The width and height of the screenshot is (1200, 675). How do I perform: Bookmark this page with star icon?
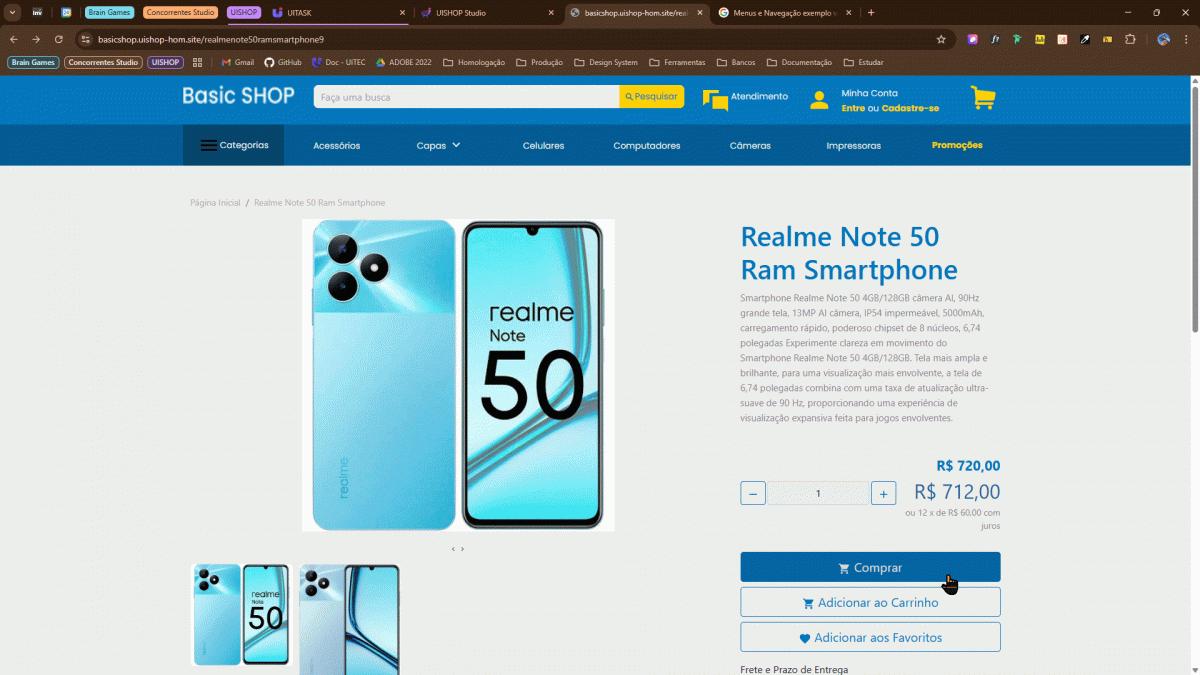(941, 39)
